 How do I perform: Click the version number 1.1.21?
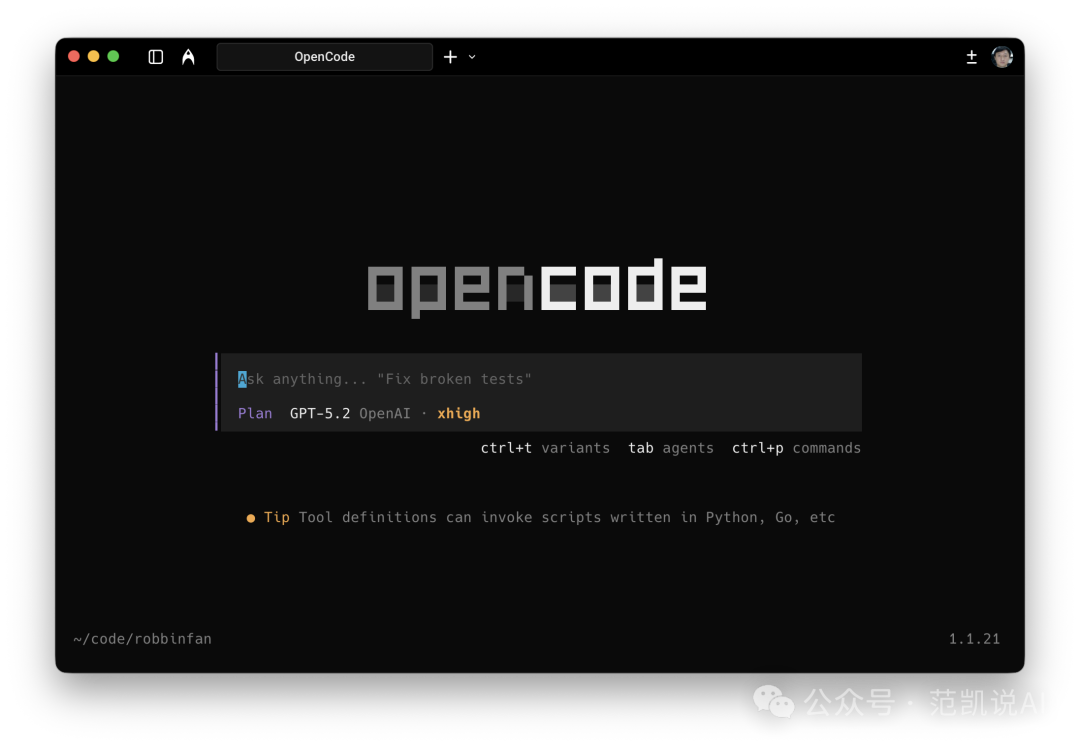(x=974, y=638)
